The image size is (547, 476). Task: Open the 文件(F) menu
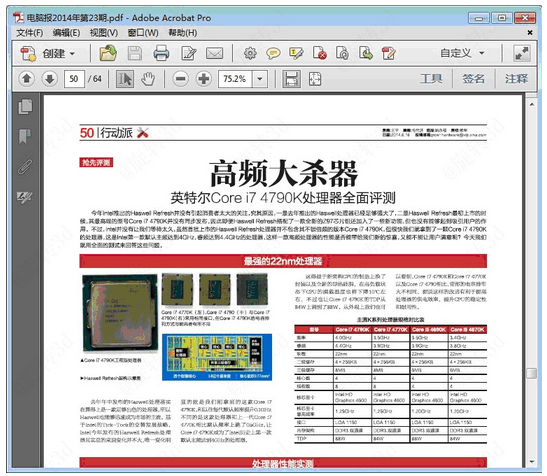point(30,33)
